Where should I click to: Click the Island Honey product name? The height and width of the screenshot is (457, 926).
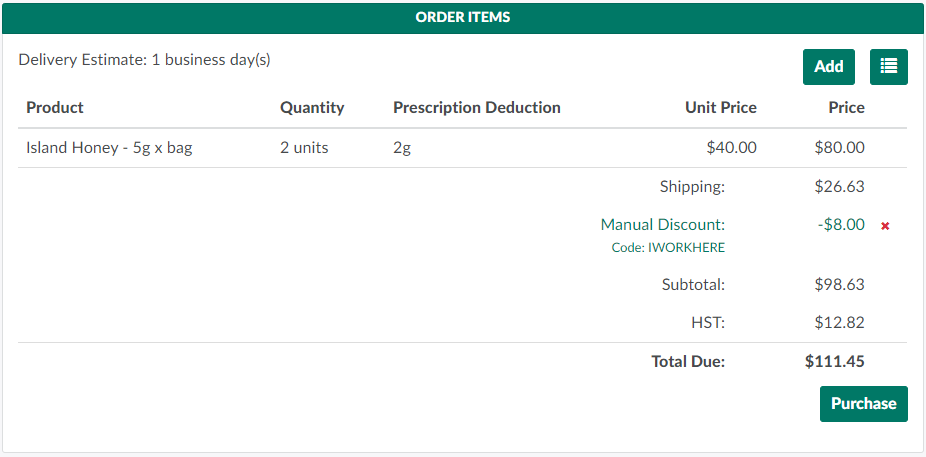[109, 148]
